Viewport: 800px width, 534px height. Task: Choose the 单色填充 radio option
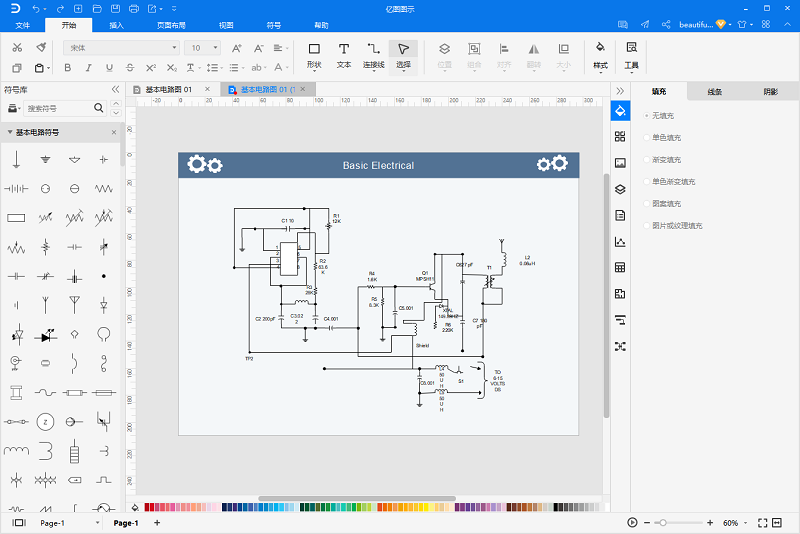(x=662, y=138)
